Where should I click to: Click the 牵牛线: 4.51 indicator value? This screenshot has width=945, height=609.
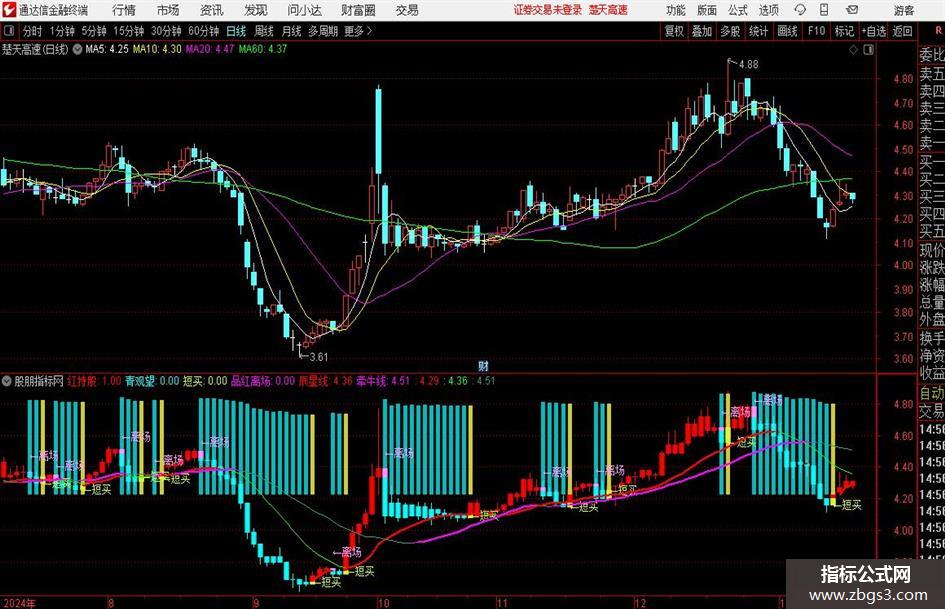pyautogui.click(x=383, y=381)
